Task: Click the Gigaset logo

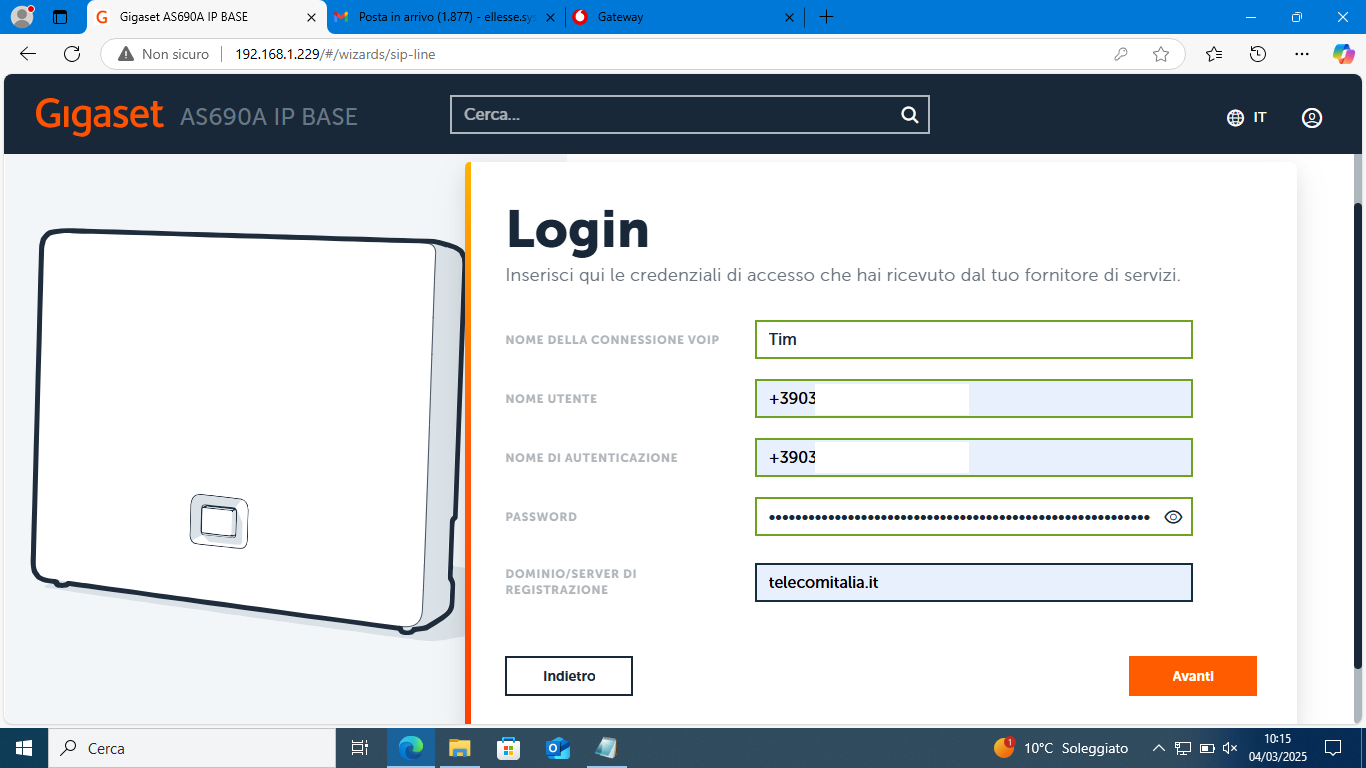Action: click(99, 115)
